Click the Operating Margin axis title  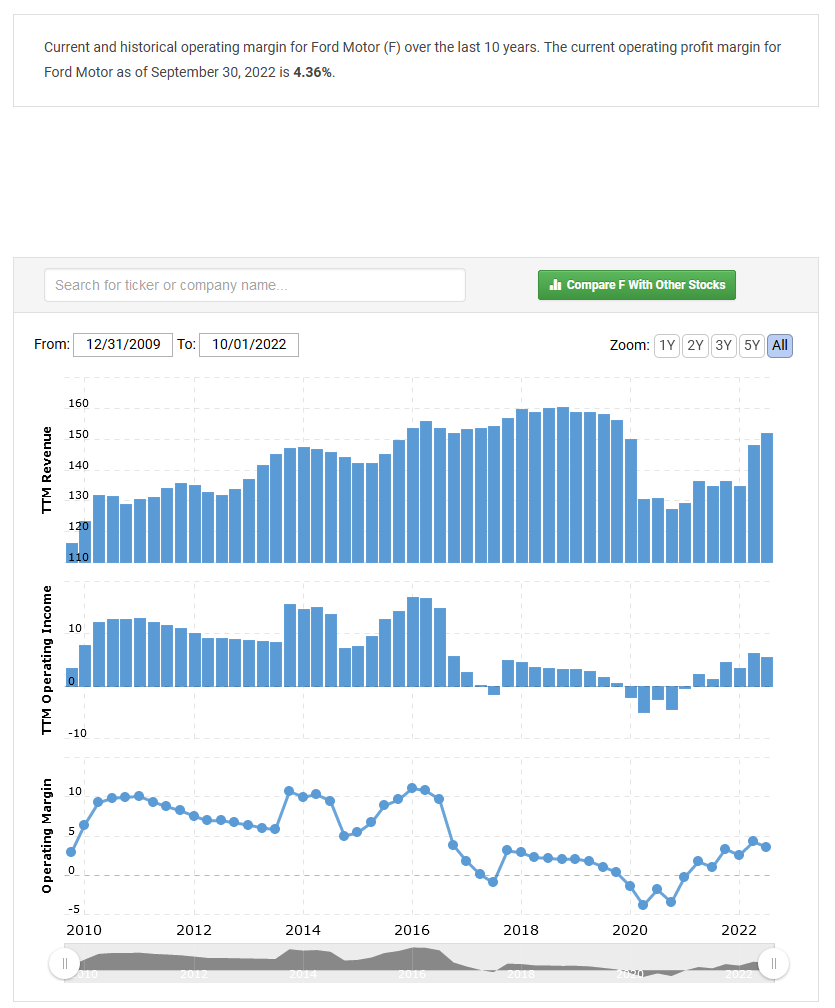(46, 836)
